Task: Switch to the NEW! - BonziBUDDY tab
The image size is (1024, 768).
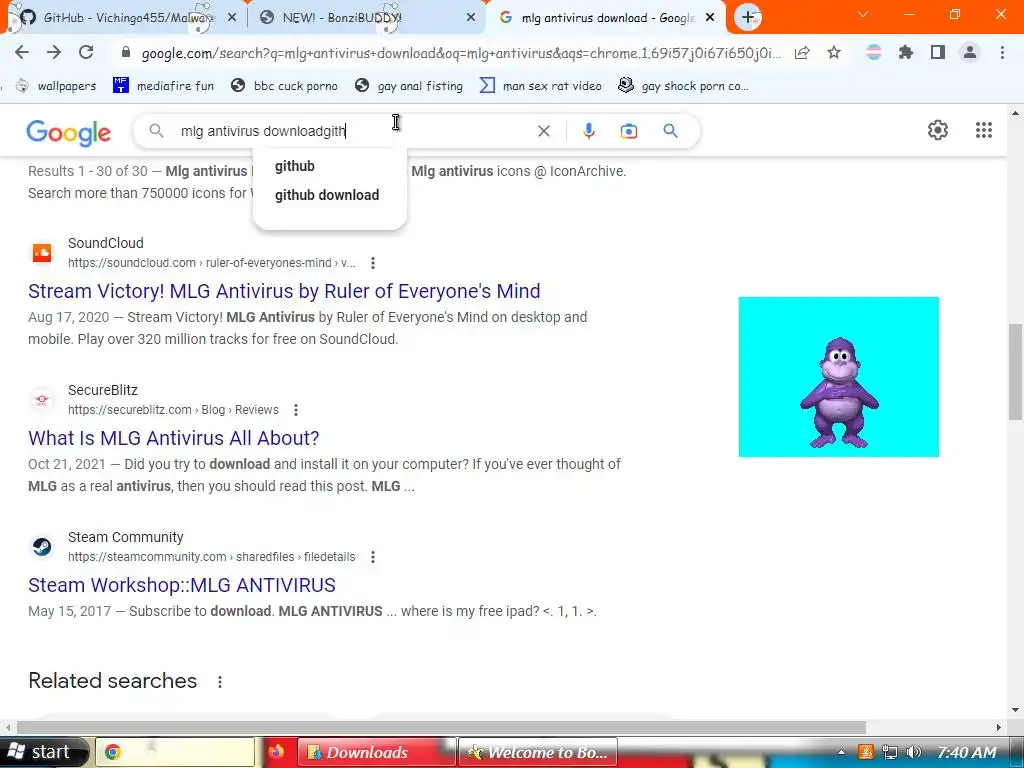Action: pos(366,18)
